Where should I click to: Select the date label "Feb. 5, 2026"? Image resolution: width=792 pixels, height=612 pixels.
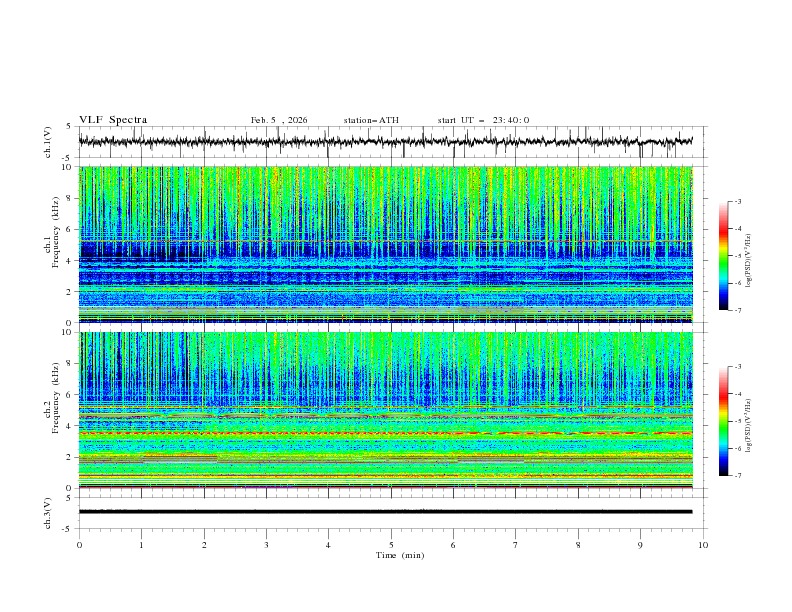[279, 120]
